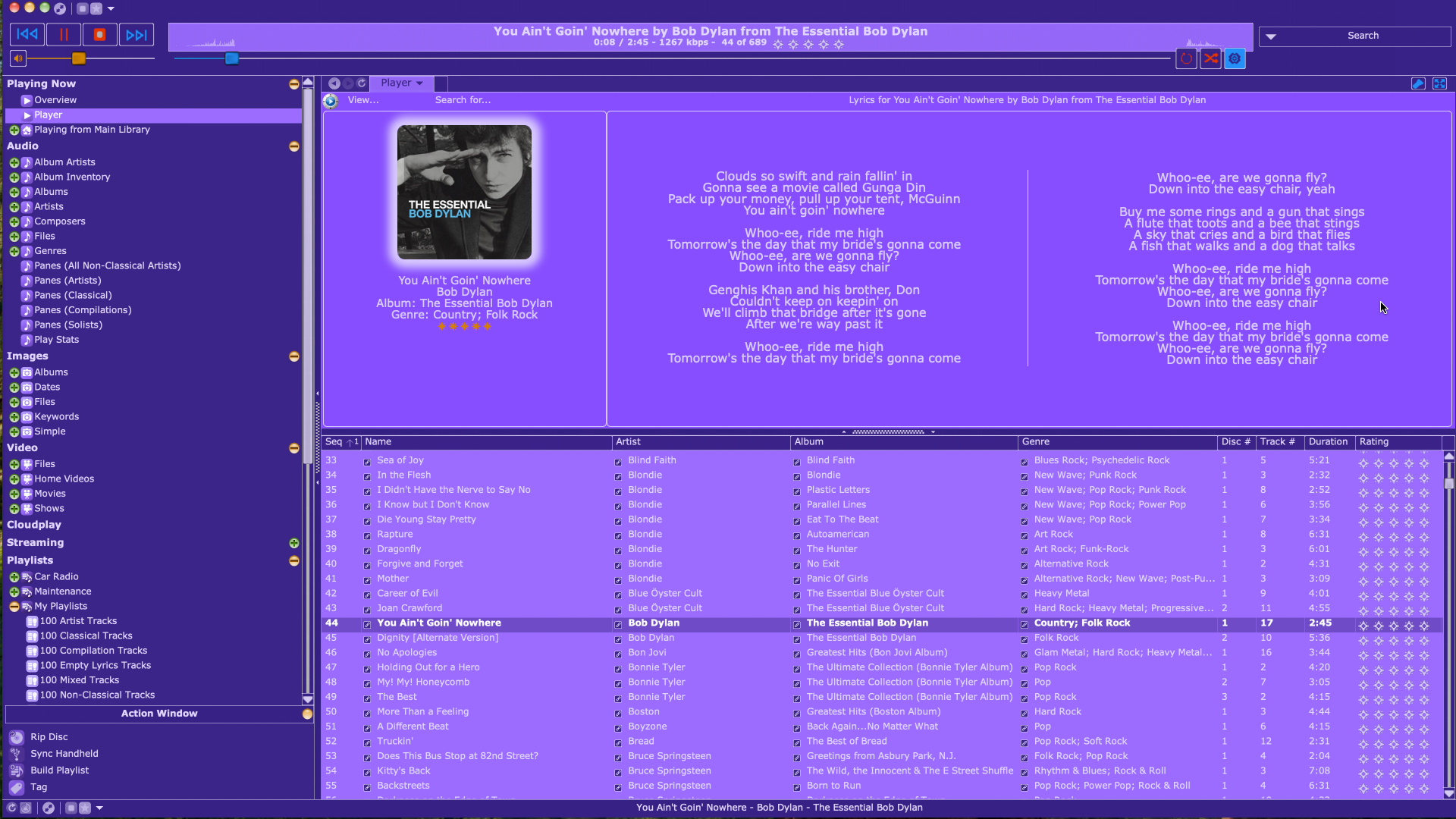1456x819 pixels.
Task: Click the Rip Disc action
Action: pos(49,737)
